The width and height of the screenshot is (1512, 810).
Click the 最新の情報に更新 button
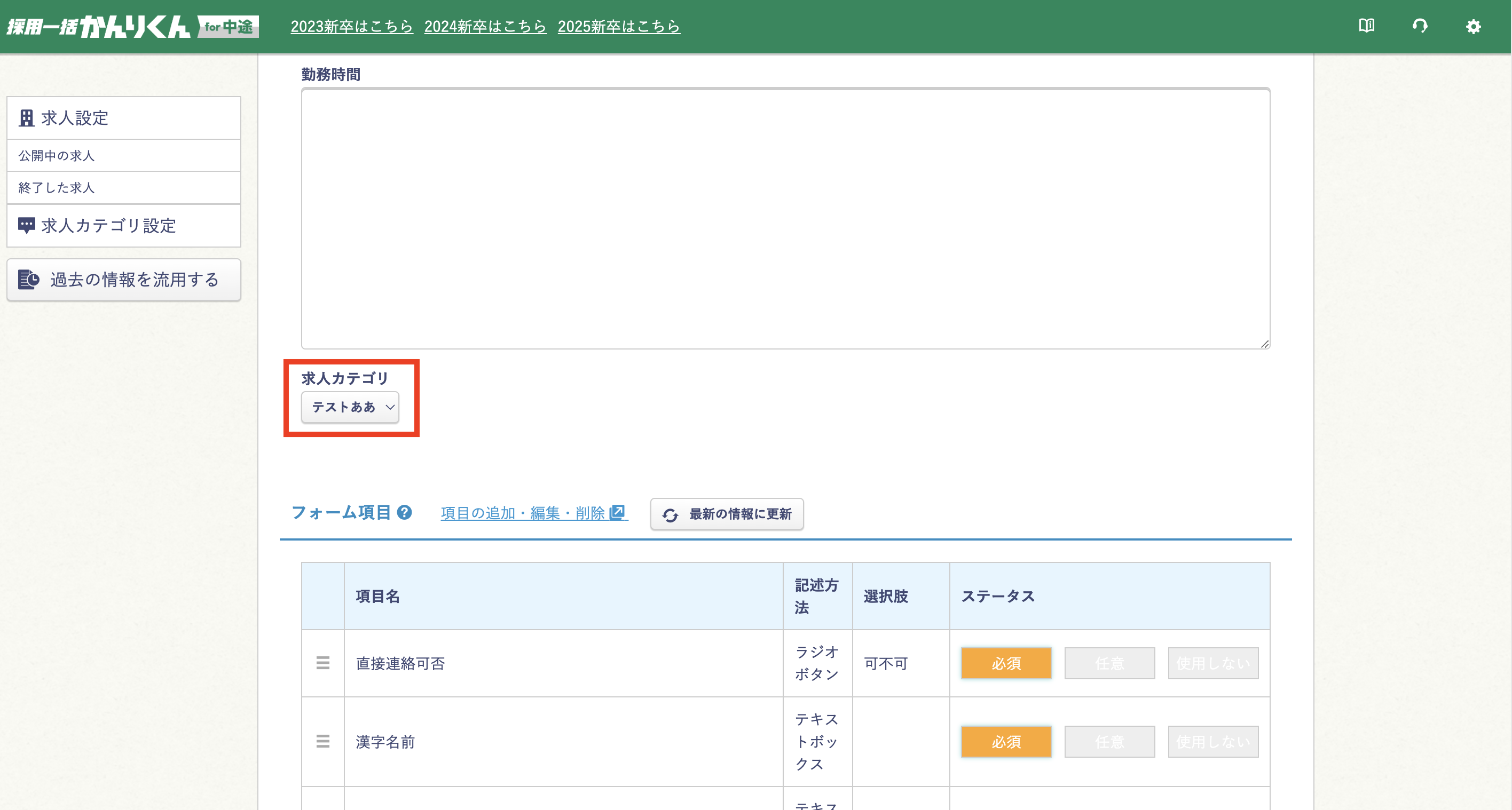[x=727, y=514]
